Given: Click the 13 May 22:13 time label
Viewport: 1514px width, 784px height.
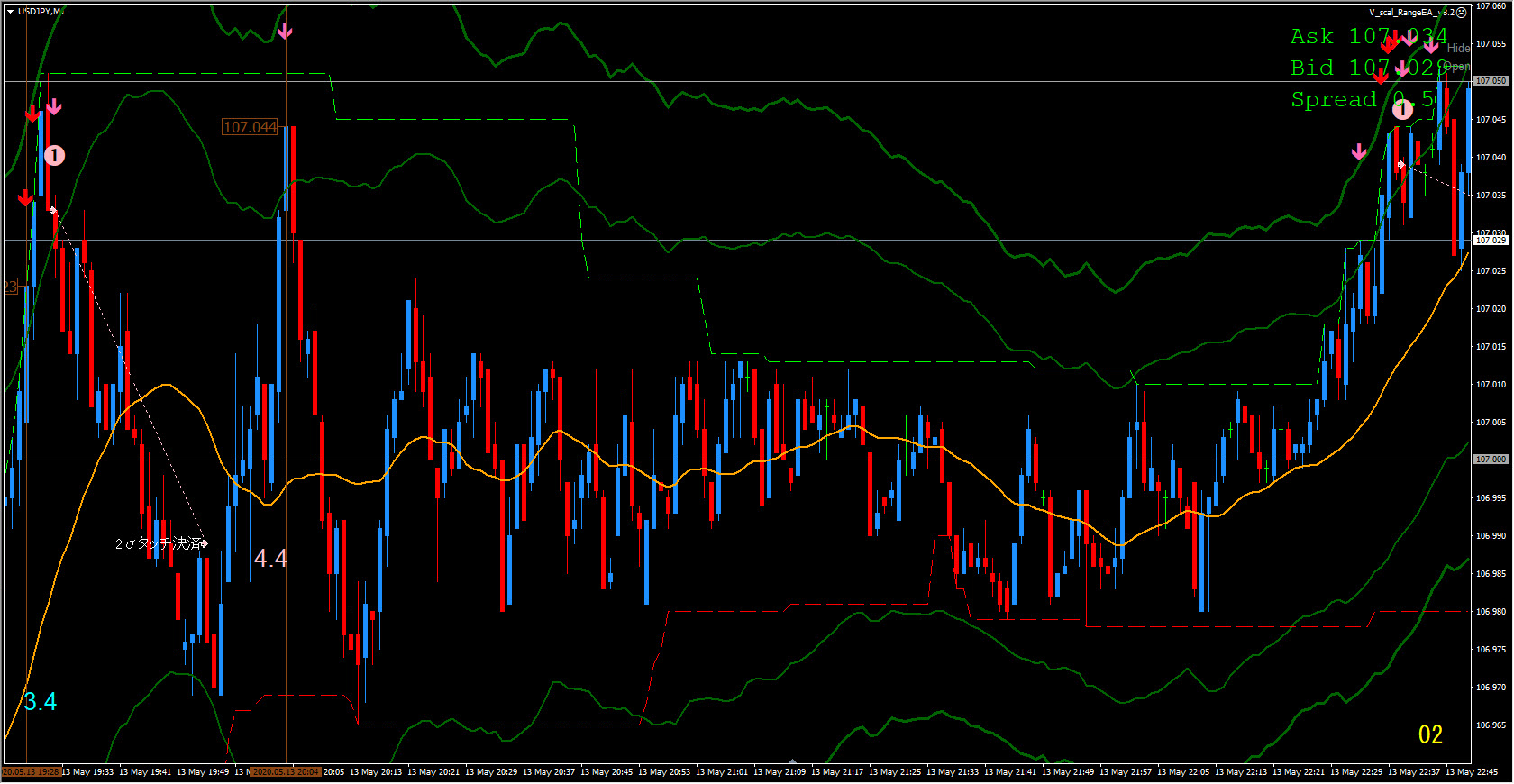Looking at the screenshot, I should 1241,772.
